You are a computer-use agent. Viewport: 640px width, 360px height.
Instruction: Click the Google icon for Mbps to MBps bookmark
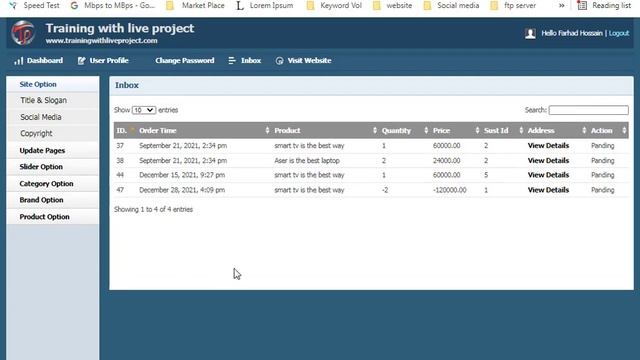click(74, 6)
